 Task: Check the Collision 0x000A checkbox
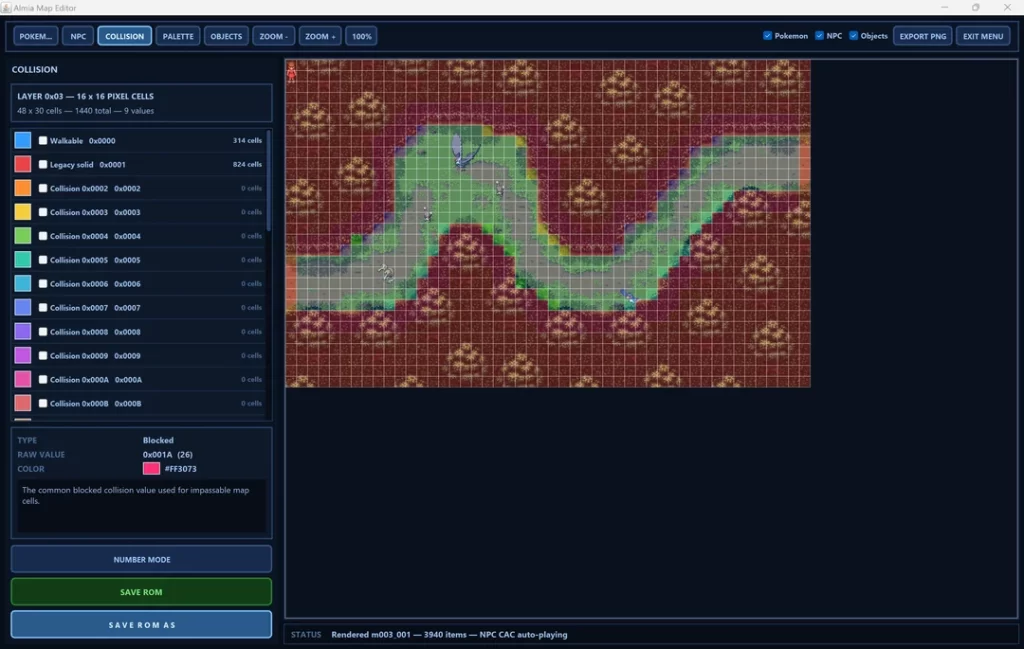pos(43,379)
